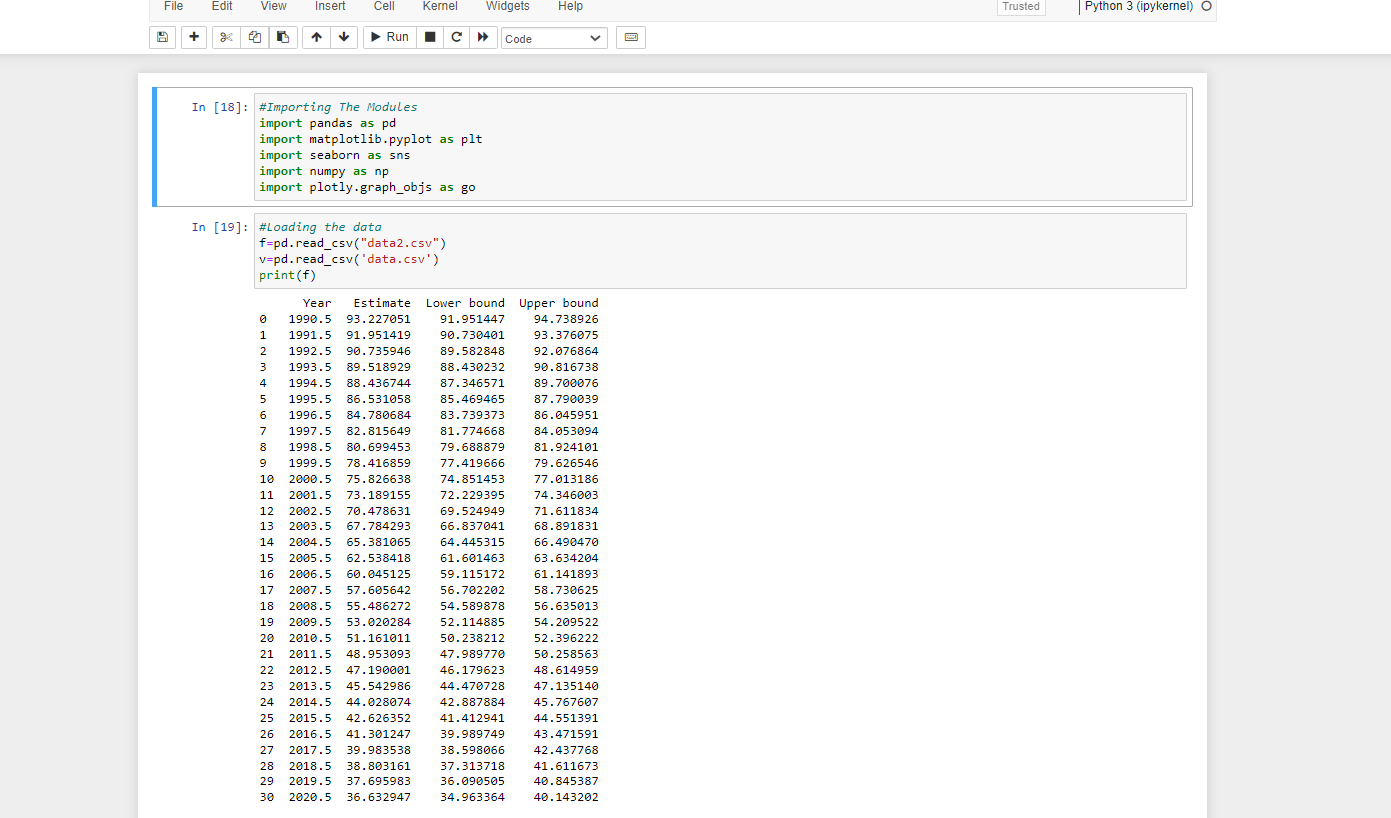Viewport: 1391px width, 818px height.
Task: Paste cells below icon
Action: pos(283,37)
